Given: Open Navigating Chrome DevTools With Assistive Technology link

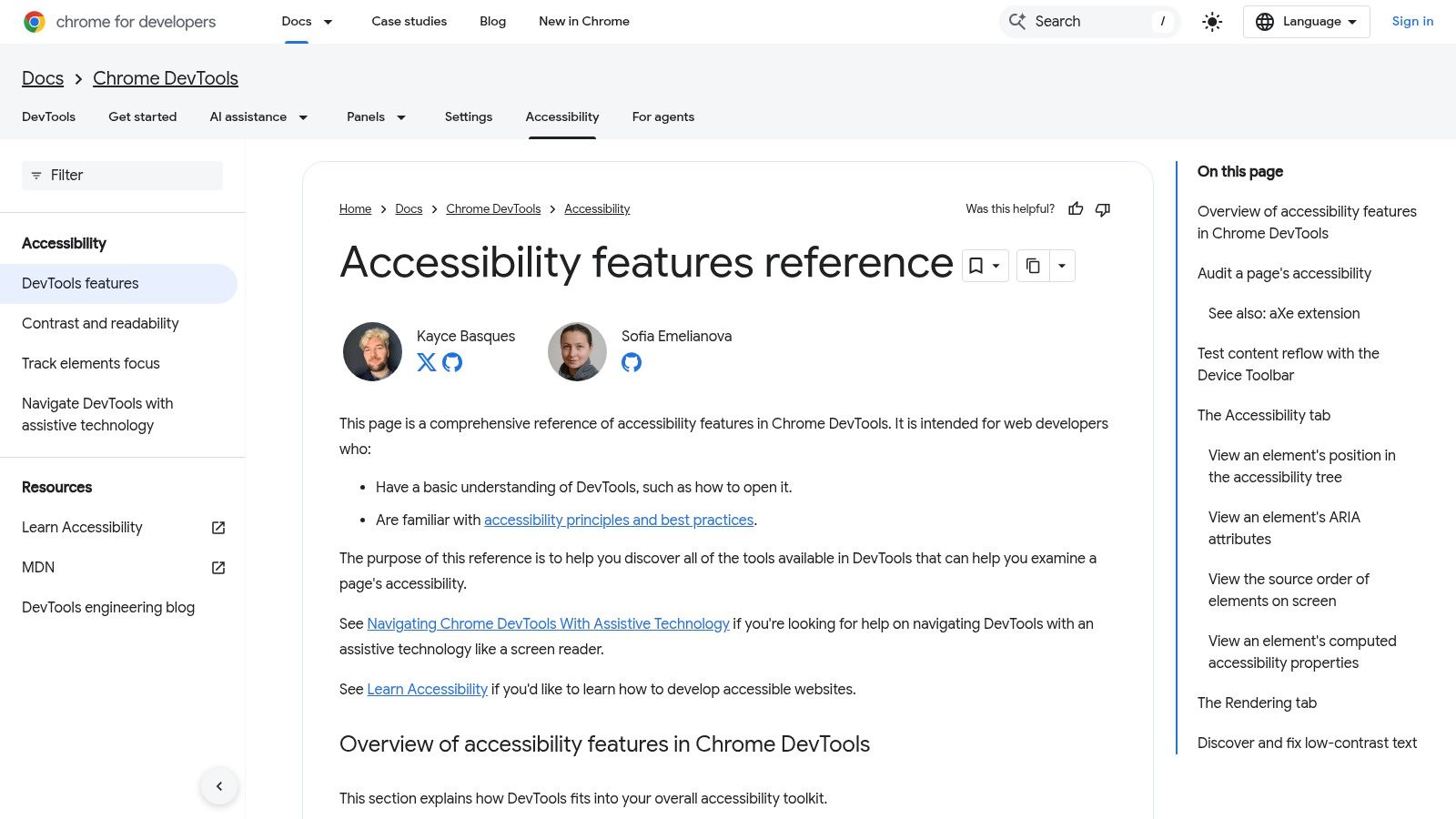Looking at the screenshot, I should point(548,624).
